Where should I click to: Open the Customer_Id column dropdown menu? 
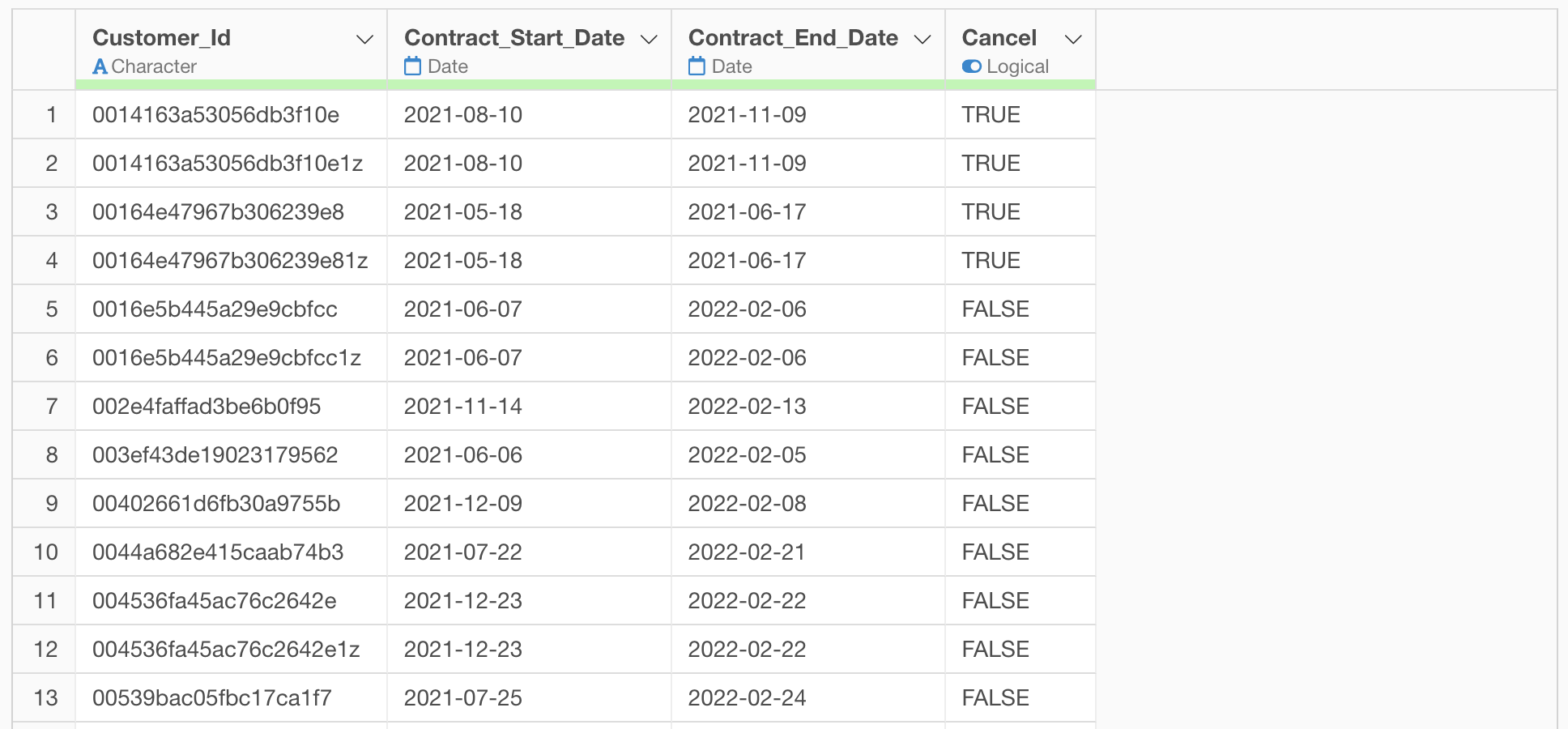[x=365, y=39]
